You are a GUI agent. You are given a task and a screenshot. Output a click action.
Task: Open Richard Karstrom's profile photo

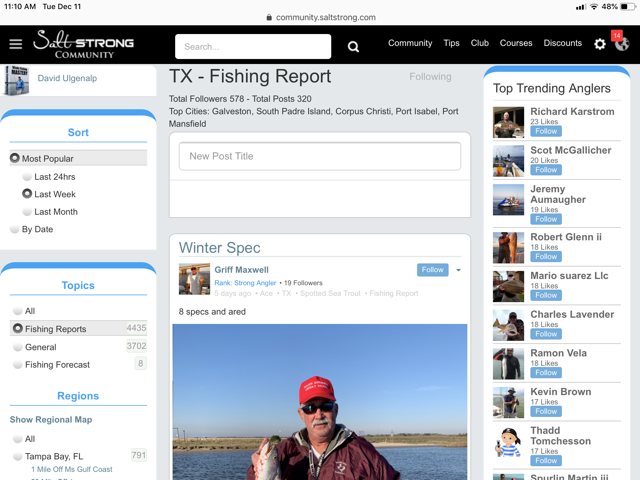508,122
